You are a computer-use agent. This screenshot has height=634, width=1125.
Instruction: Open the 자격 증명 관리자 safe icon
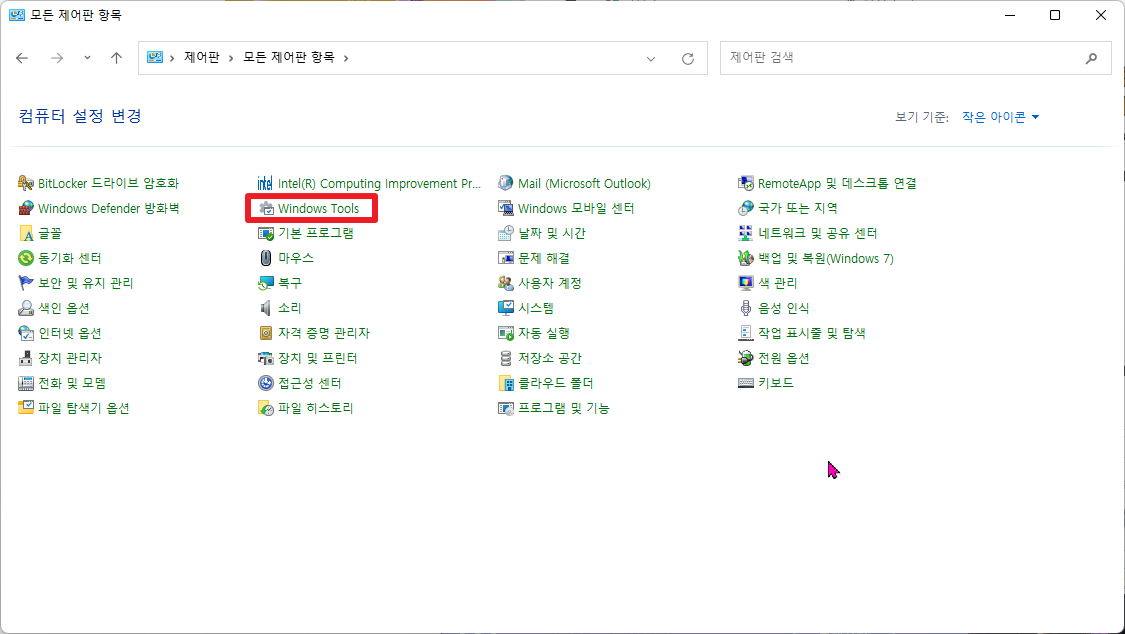tap(266, 333)
